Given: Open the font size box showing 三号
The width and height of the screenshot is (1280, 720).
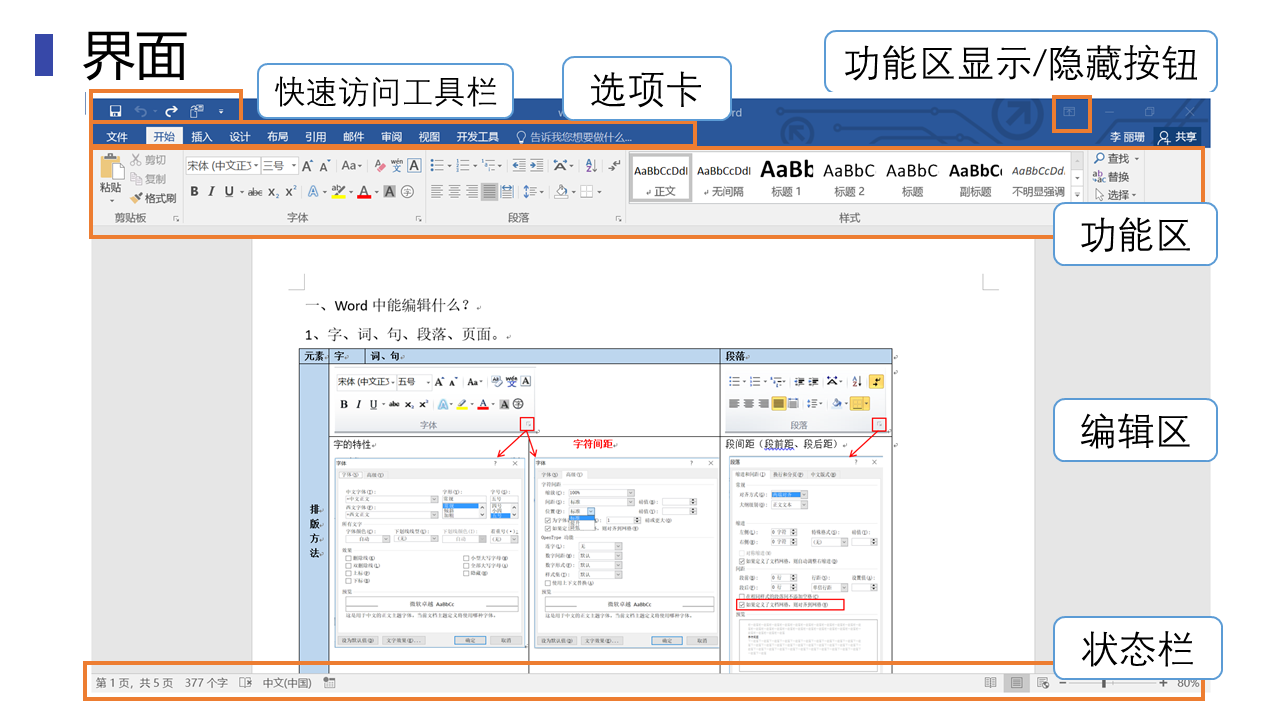Looking at the screenshot, I should [279, 166].
